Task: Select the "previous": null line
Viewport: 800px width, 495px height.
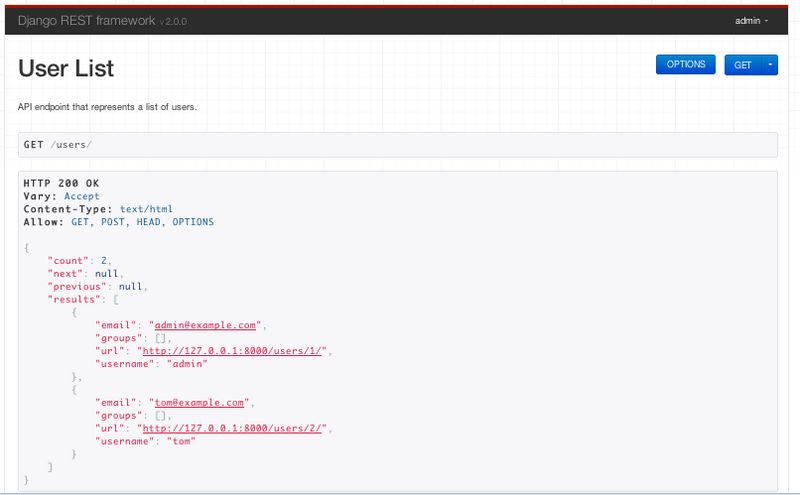Action: (97, 287)
